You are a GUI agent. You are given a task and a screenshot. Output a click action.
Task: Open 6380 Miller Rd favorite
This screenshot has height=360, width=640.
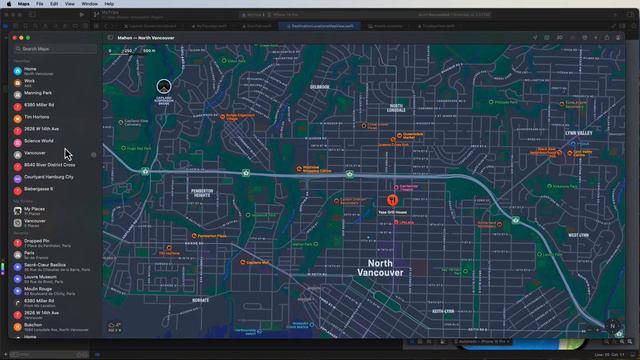click(x=55, y=107)
